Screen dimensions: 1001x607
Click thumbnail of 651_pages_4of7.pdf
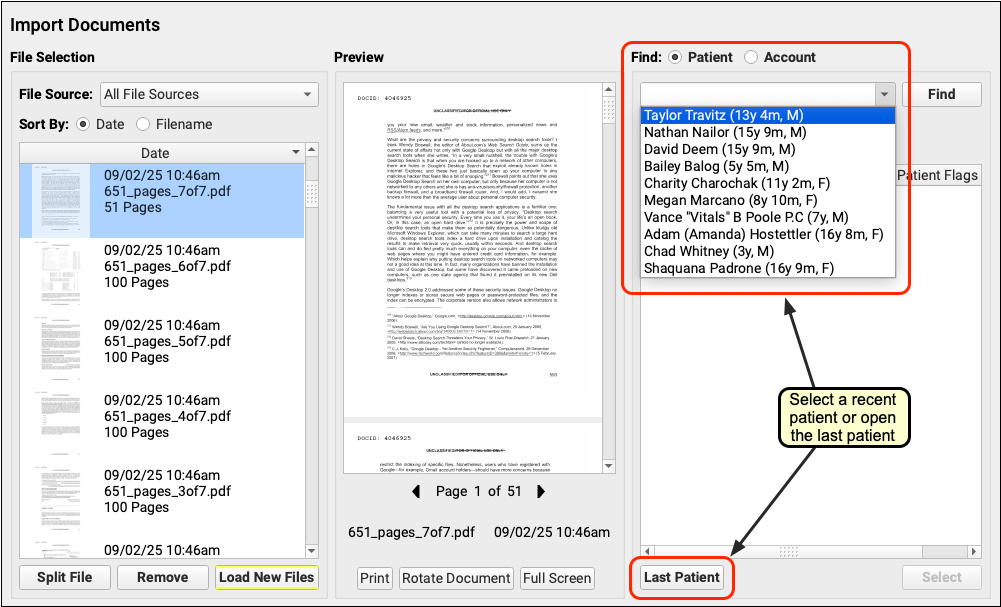pos(61,425)
